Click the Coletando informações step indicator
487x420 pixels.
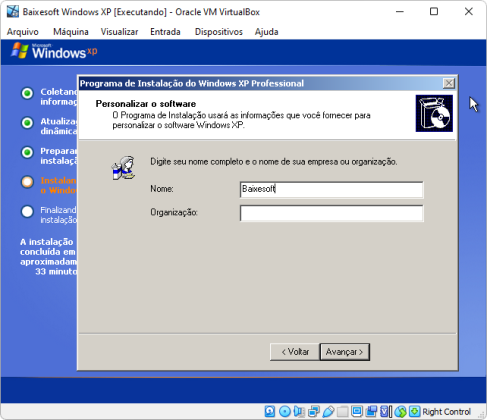(27, 93)
